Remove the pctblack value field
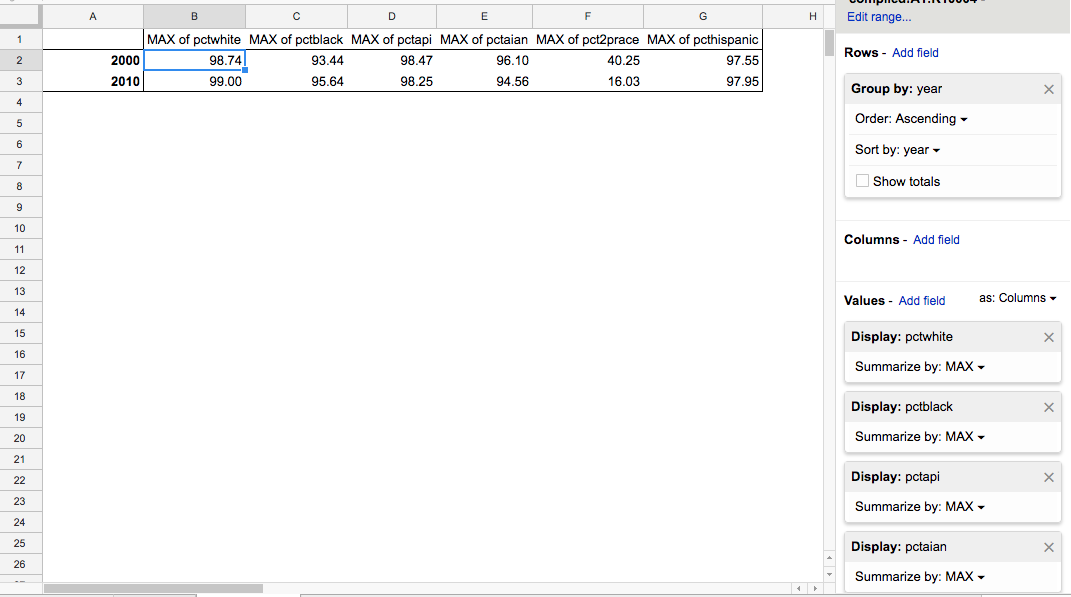 click(1048, 407)
